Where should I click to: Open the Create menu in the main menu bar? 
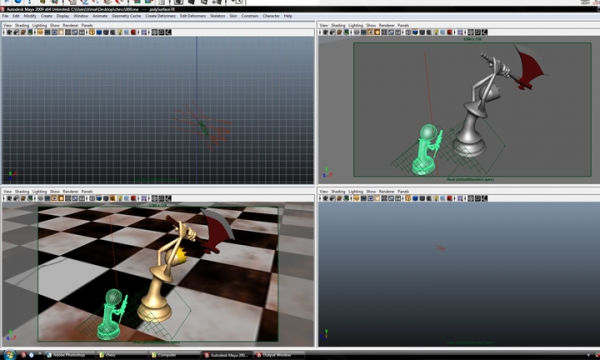click(x=46, y=16)
